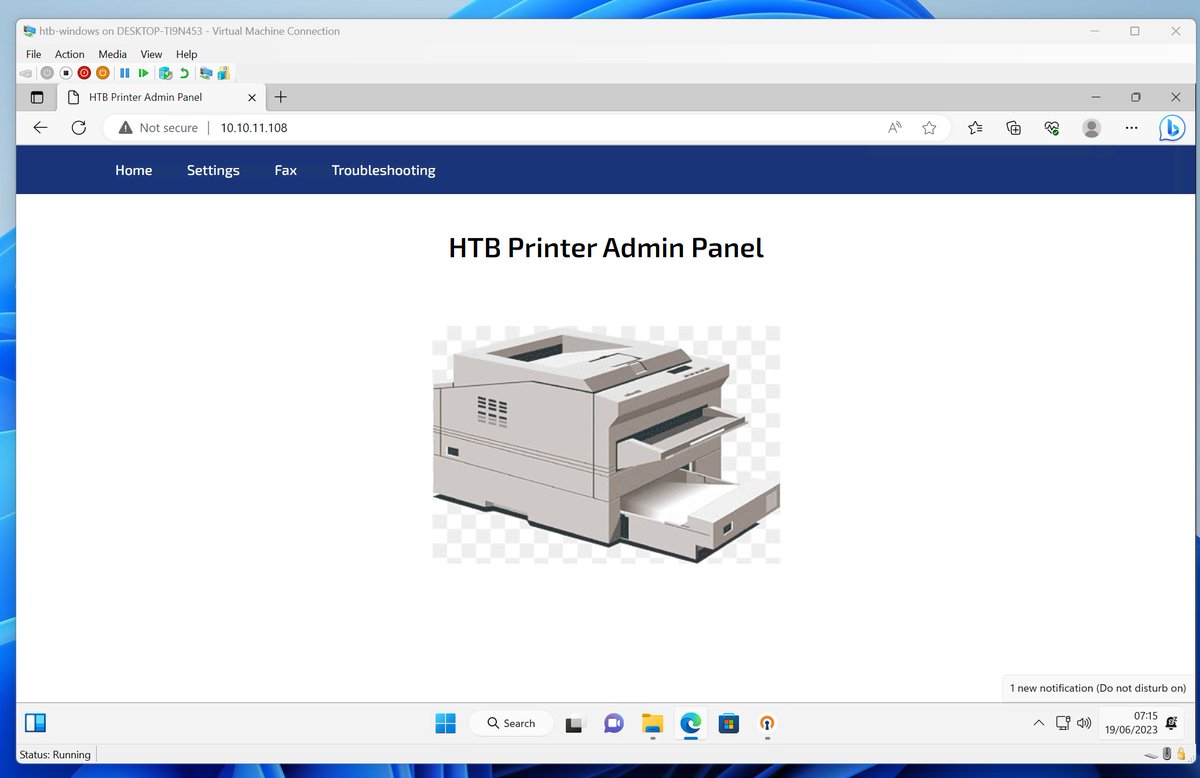1200x778 pixels.
Task: Open Microsoft Store from taskbar
Action: point(729,723)
